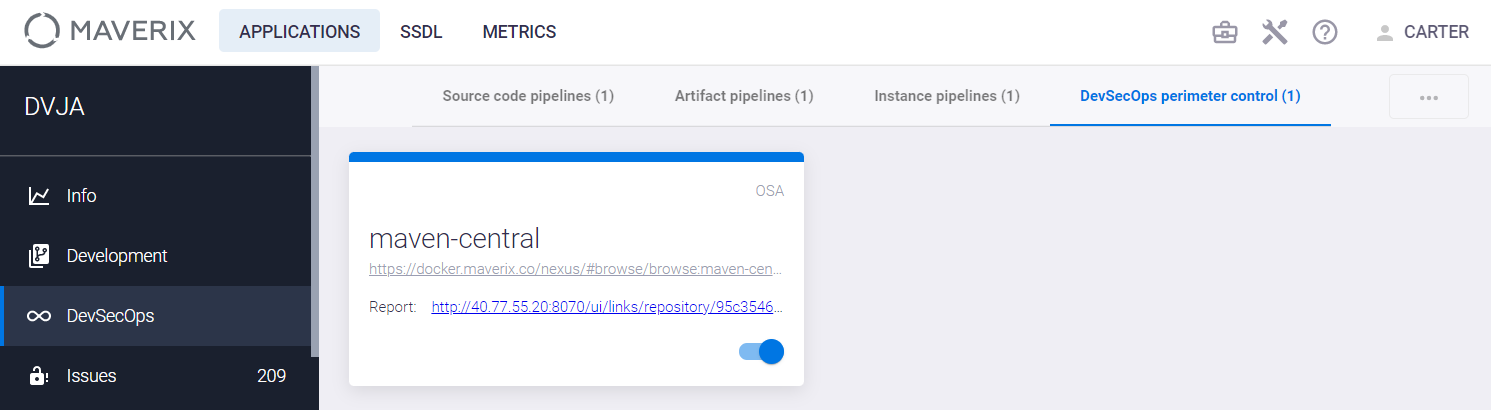Select the DevSecOps infinity icon
1491x410 pixels.
(x=39, y=316)
